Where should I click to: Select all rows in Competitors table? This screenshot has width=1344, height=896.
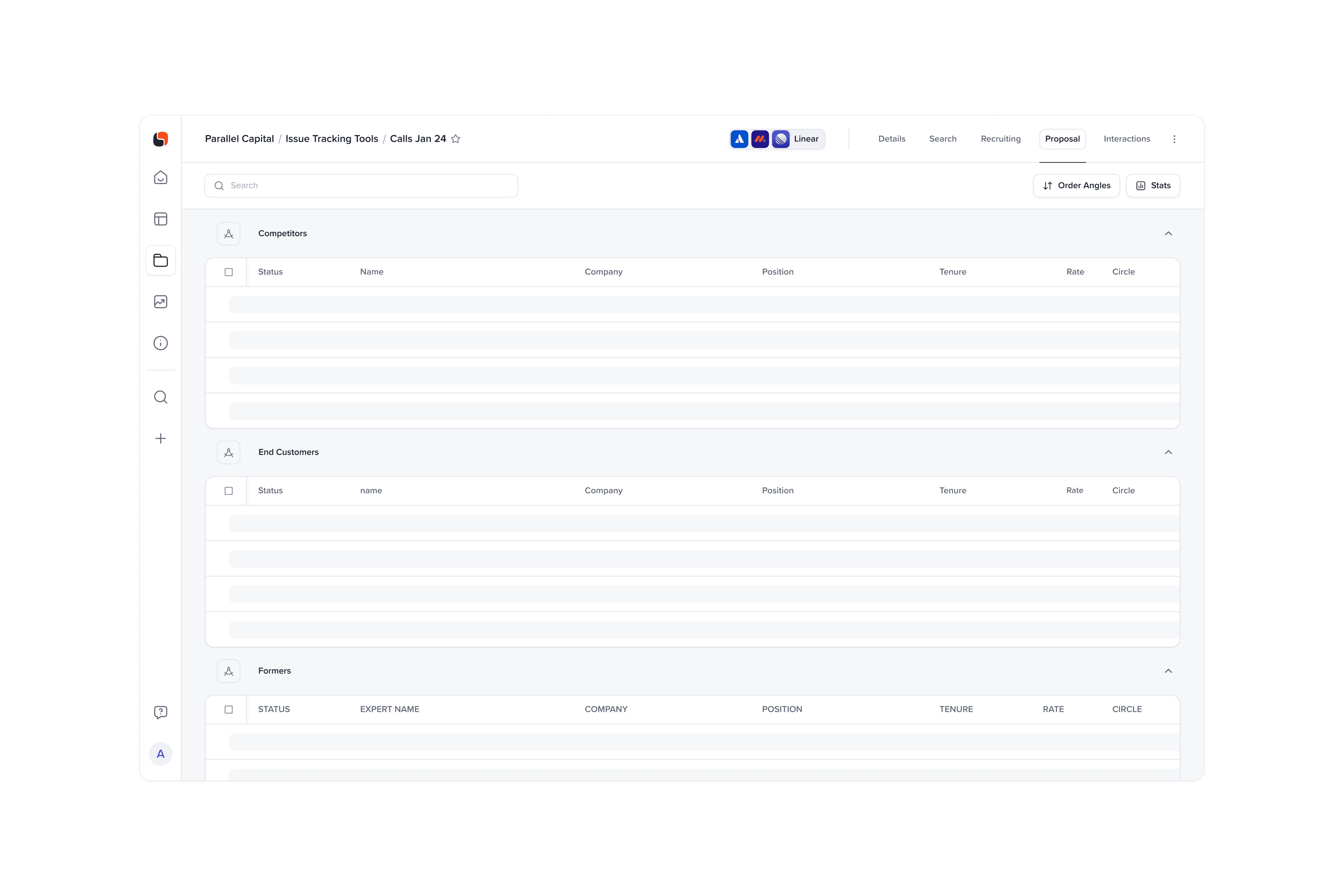229,272
